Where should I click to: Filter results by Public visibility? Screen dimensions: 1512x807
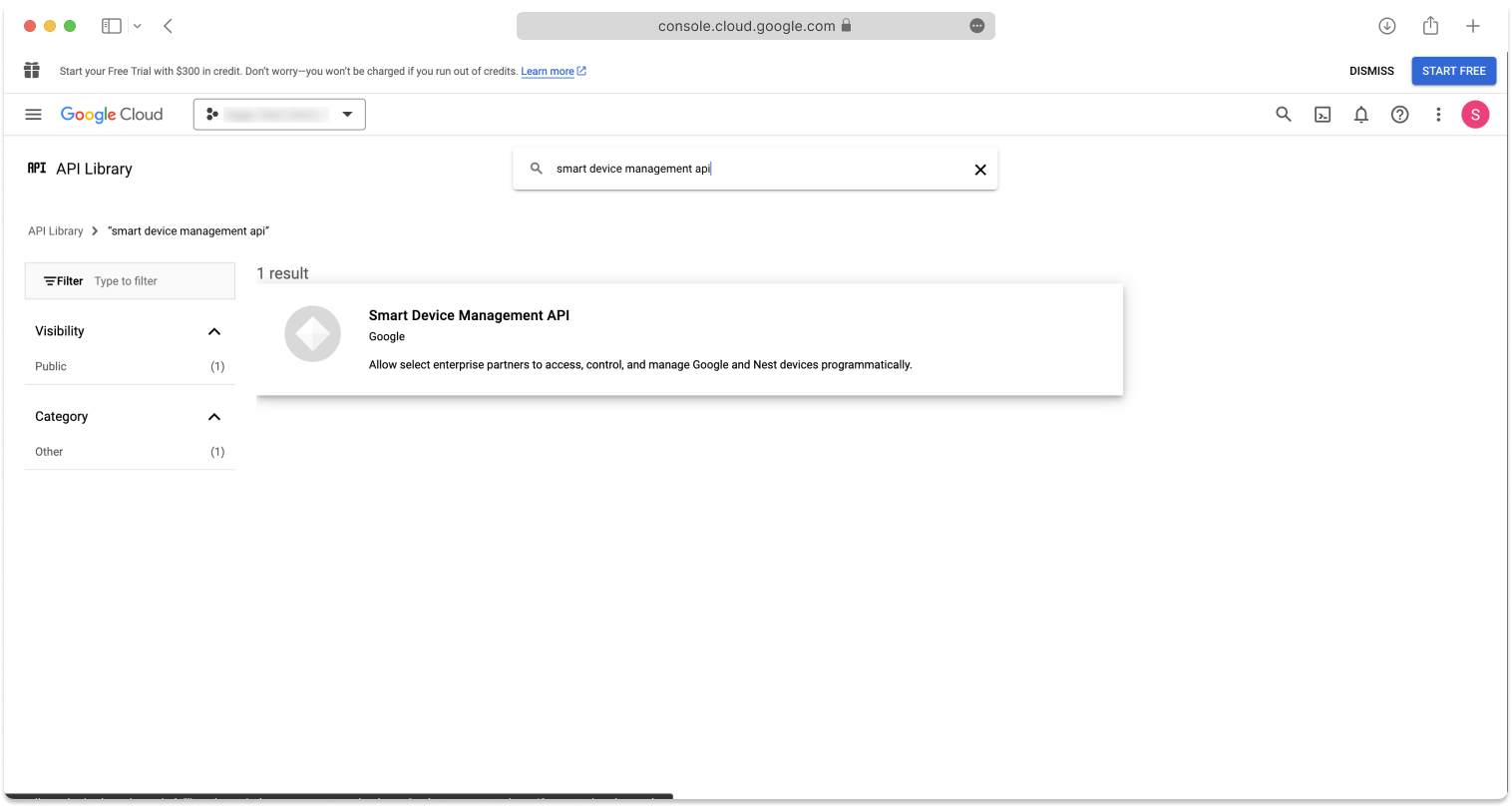(x=51, y=366)
